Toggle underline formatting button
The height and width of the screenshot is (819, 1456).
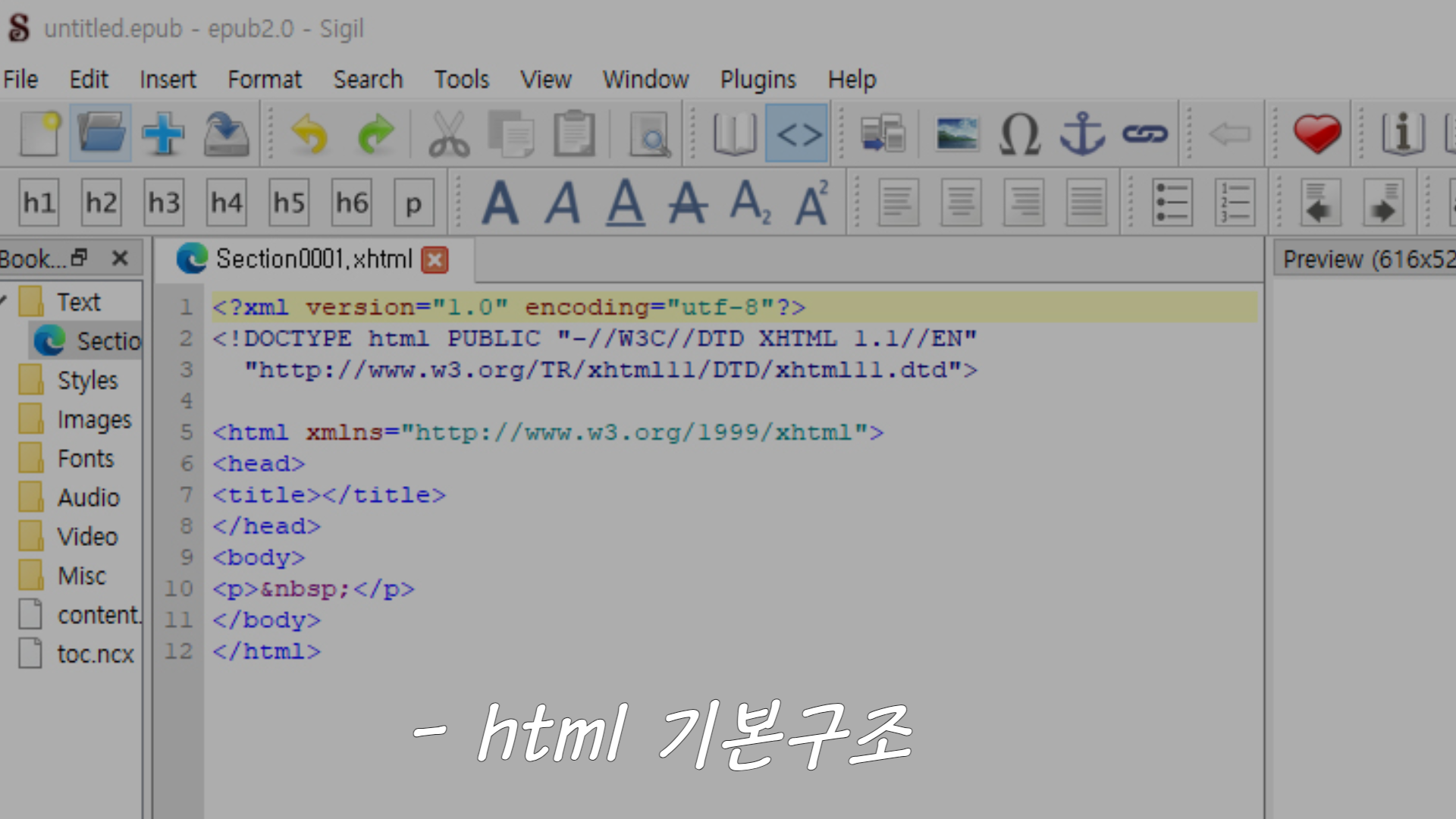point(625,202)
